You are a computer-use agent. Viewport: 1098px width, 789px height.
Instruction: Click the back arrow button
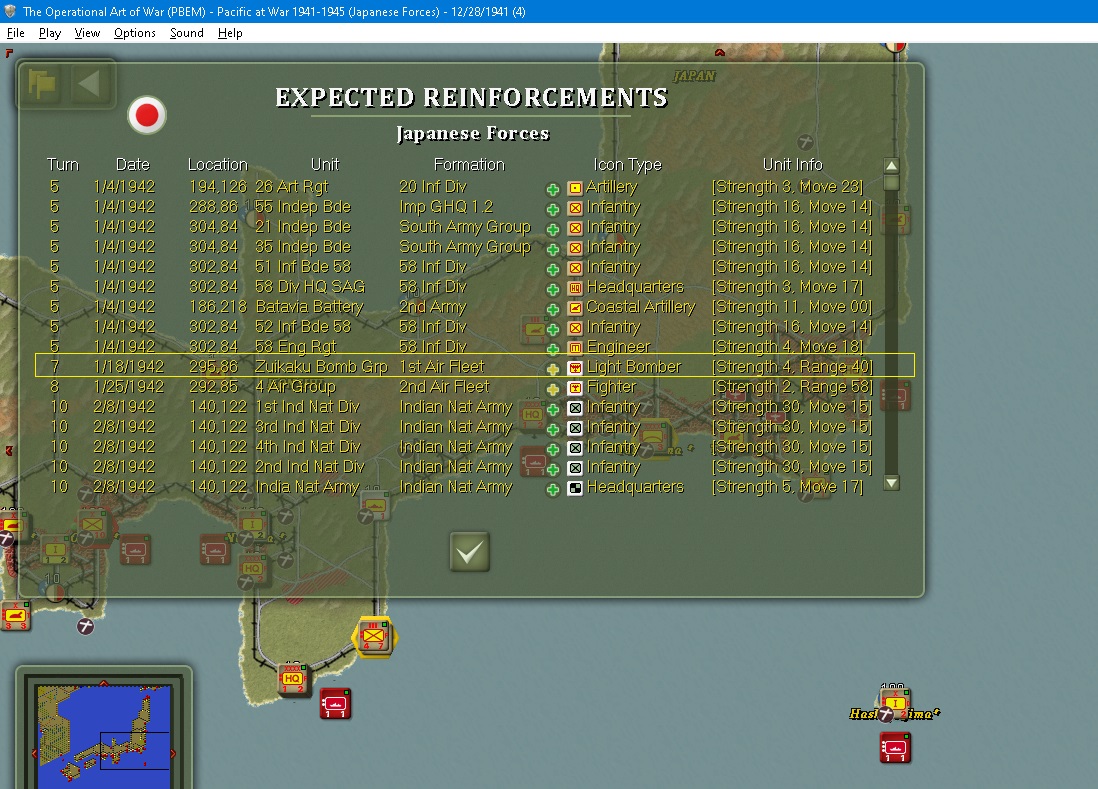pyautogui.click(x=89, y=85)
